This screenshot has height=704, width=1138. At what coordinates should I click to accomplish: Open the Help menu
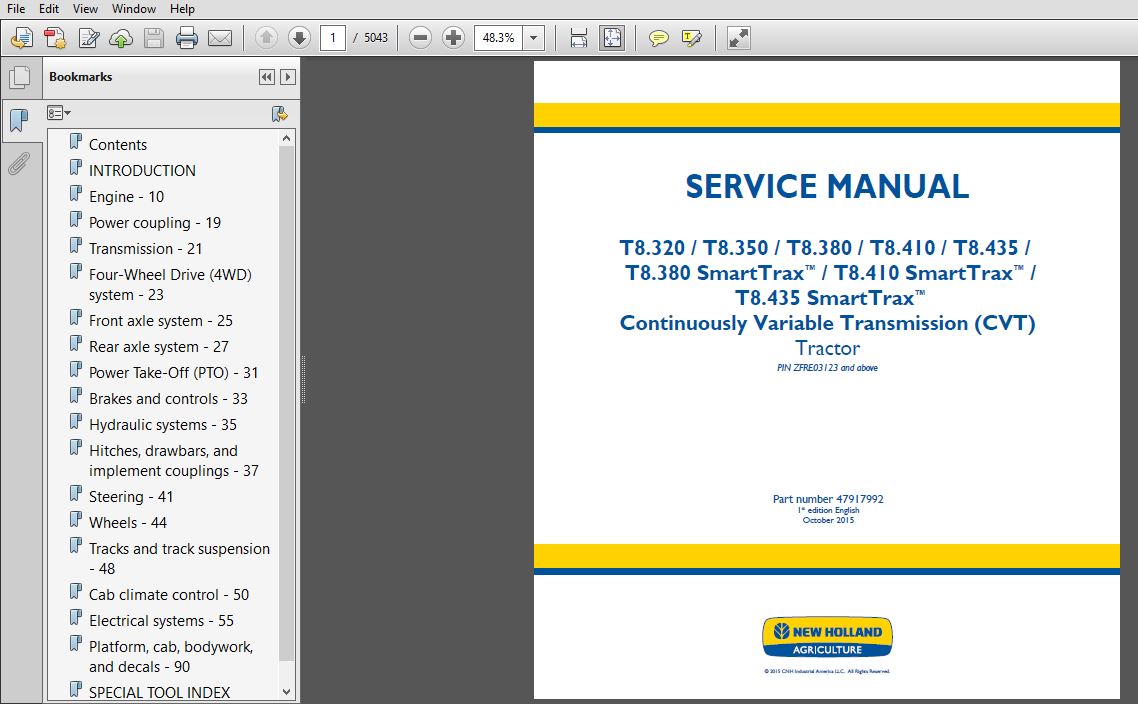182,9
